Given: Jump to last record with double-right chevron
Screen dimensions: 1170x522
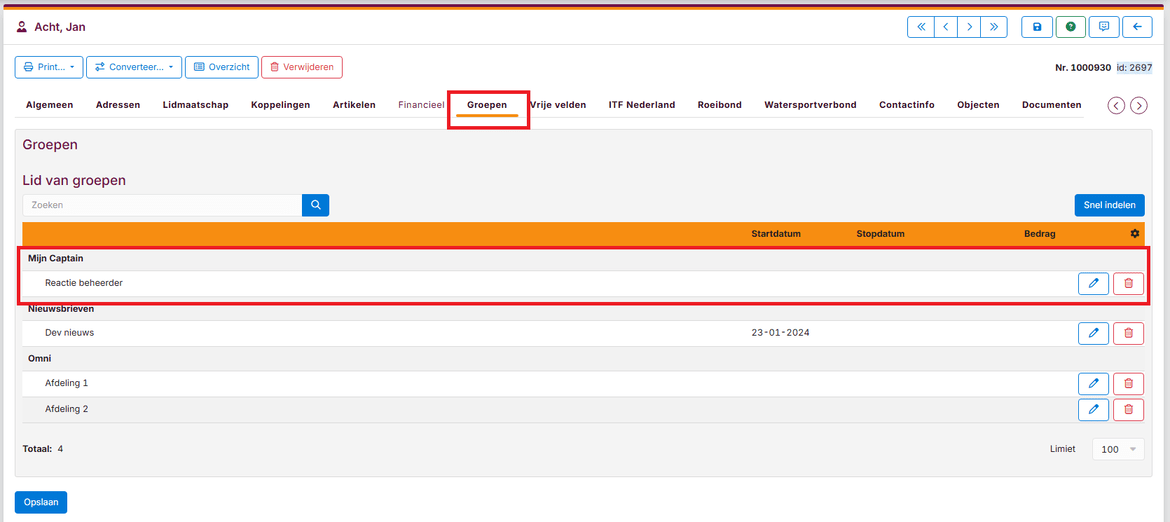Looking at the screenshot, I should [x=993, y=27].
